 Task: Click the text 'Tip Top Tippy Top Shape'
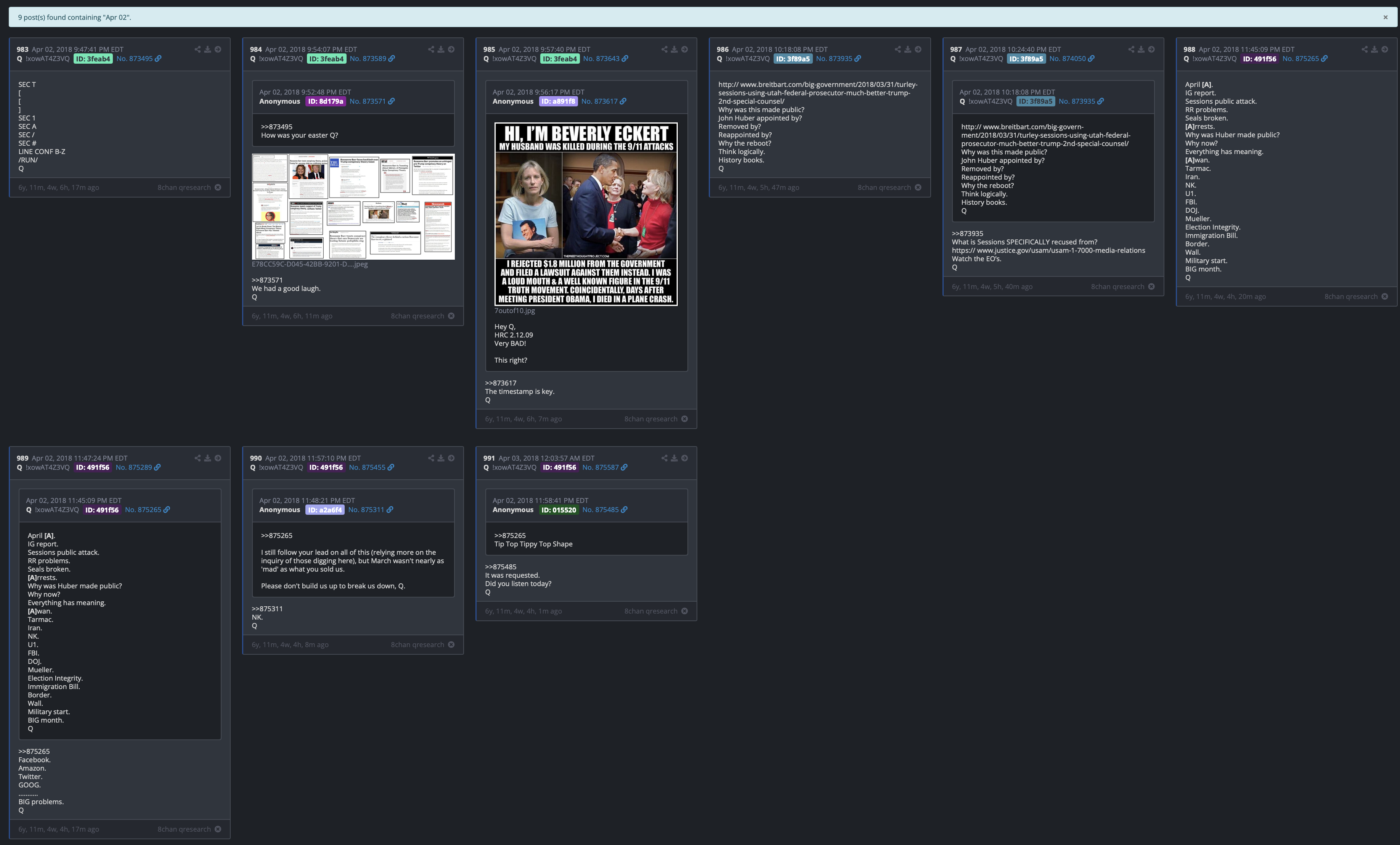(x=533, y=544)
